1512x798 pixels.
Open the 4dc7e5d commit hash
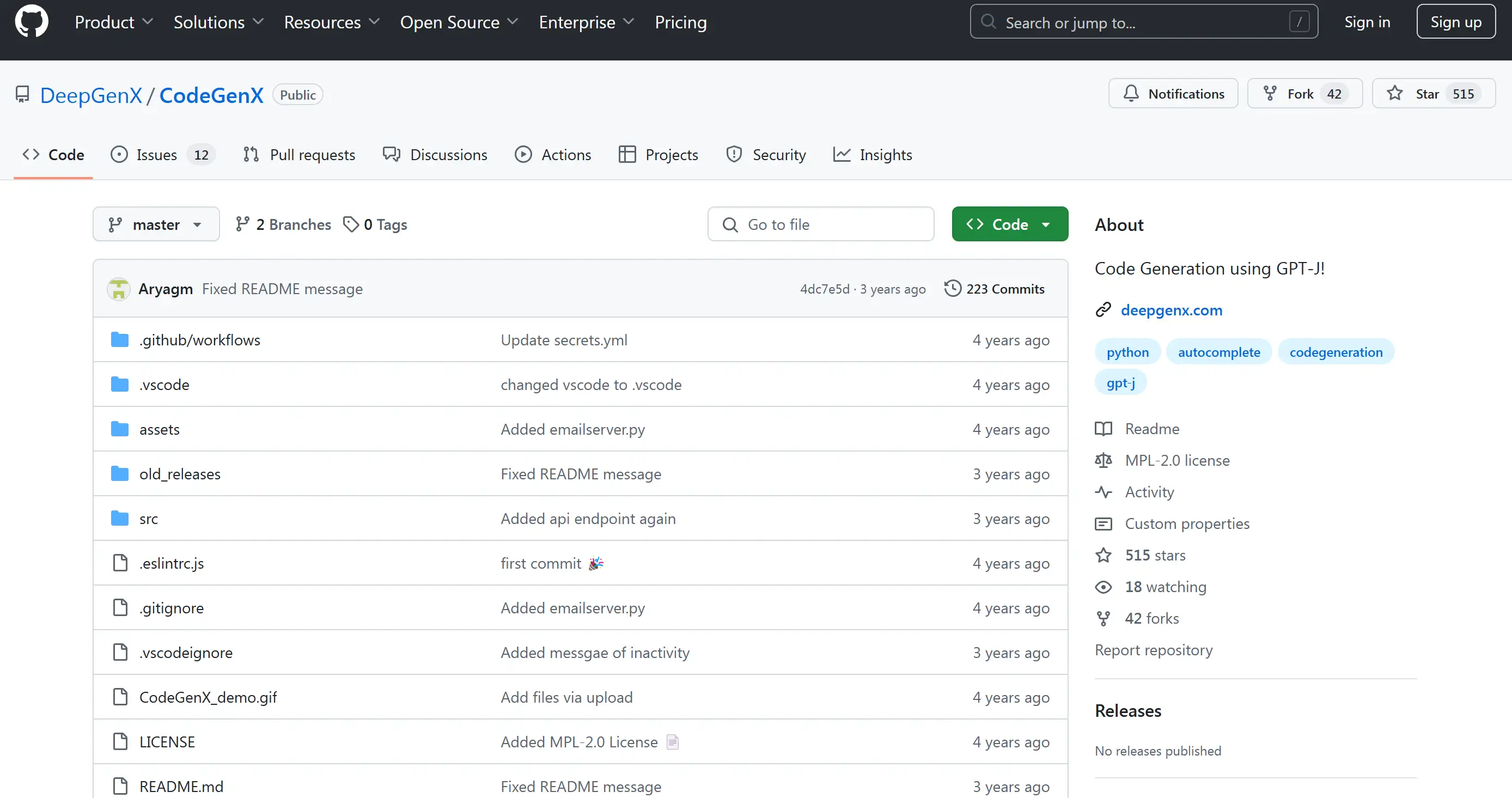coord(825,289)
